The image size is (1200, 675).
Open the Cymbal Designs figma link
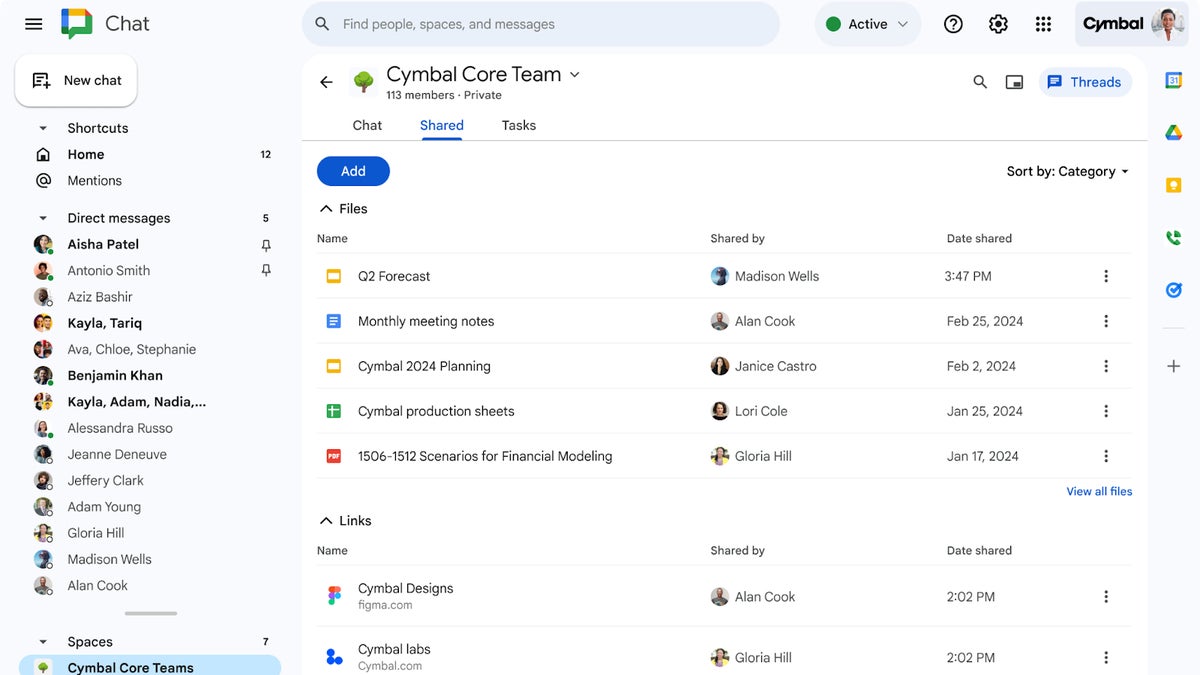point(405,596)
